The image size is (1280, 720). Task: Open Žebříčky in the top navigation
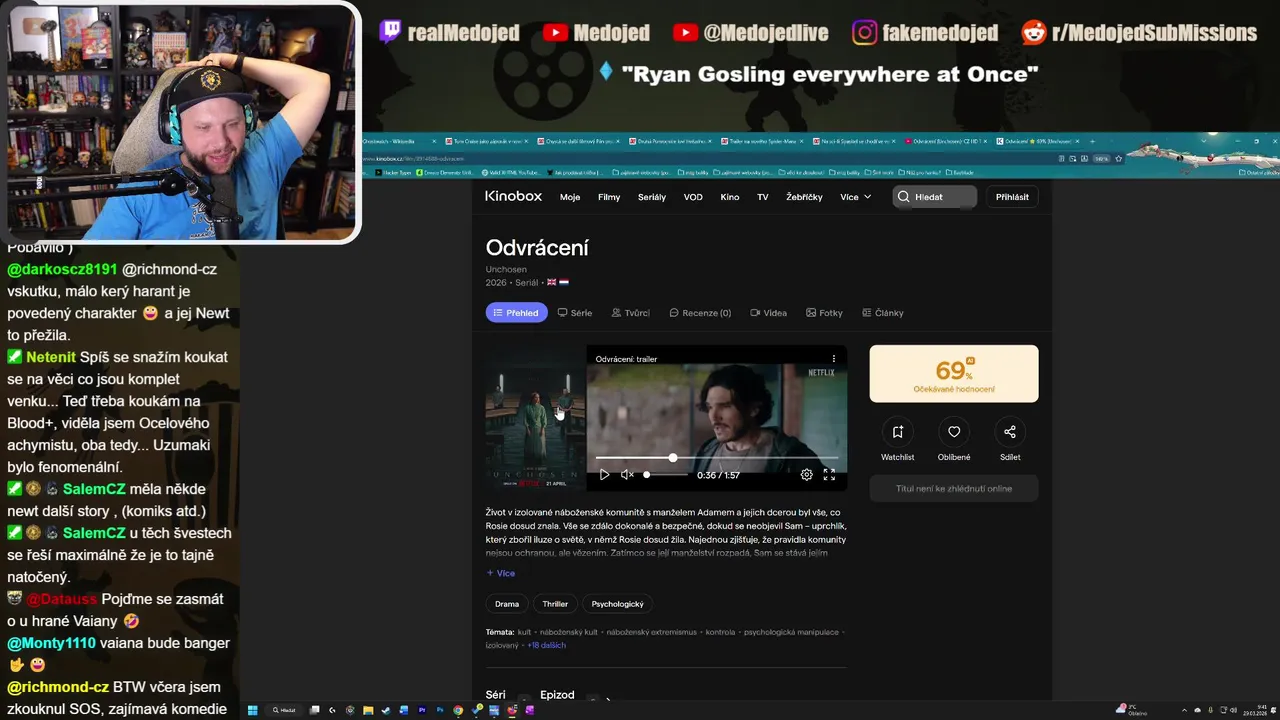tap(804, 197)
